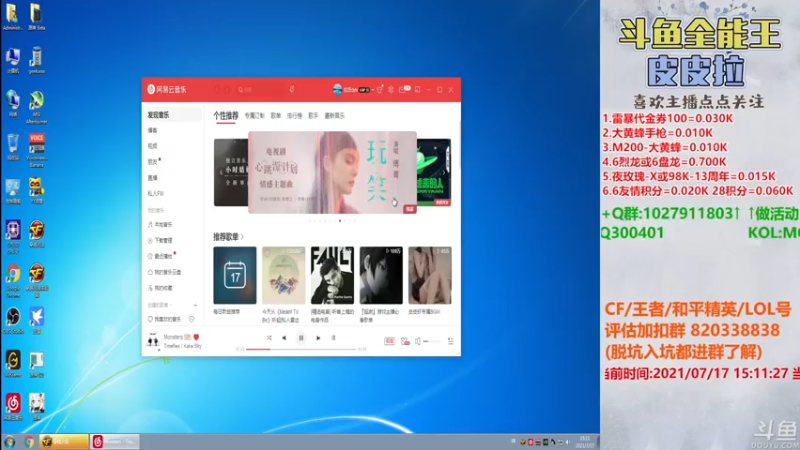Open the skin theme shirt icon

pos(380,89)
